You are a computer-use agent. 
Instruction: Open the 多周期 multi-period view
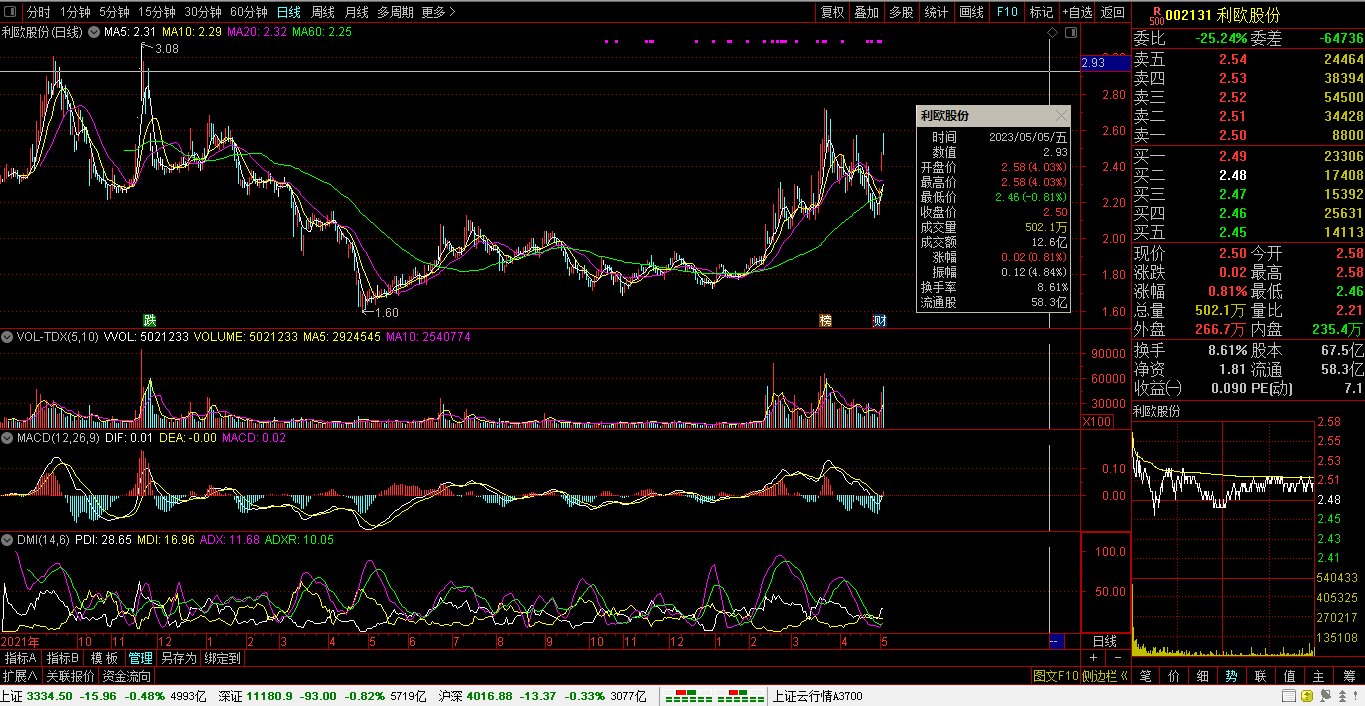(395, 12)
